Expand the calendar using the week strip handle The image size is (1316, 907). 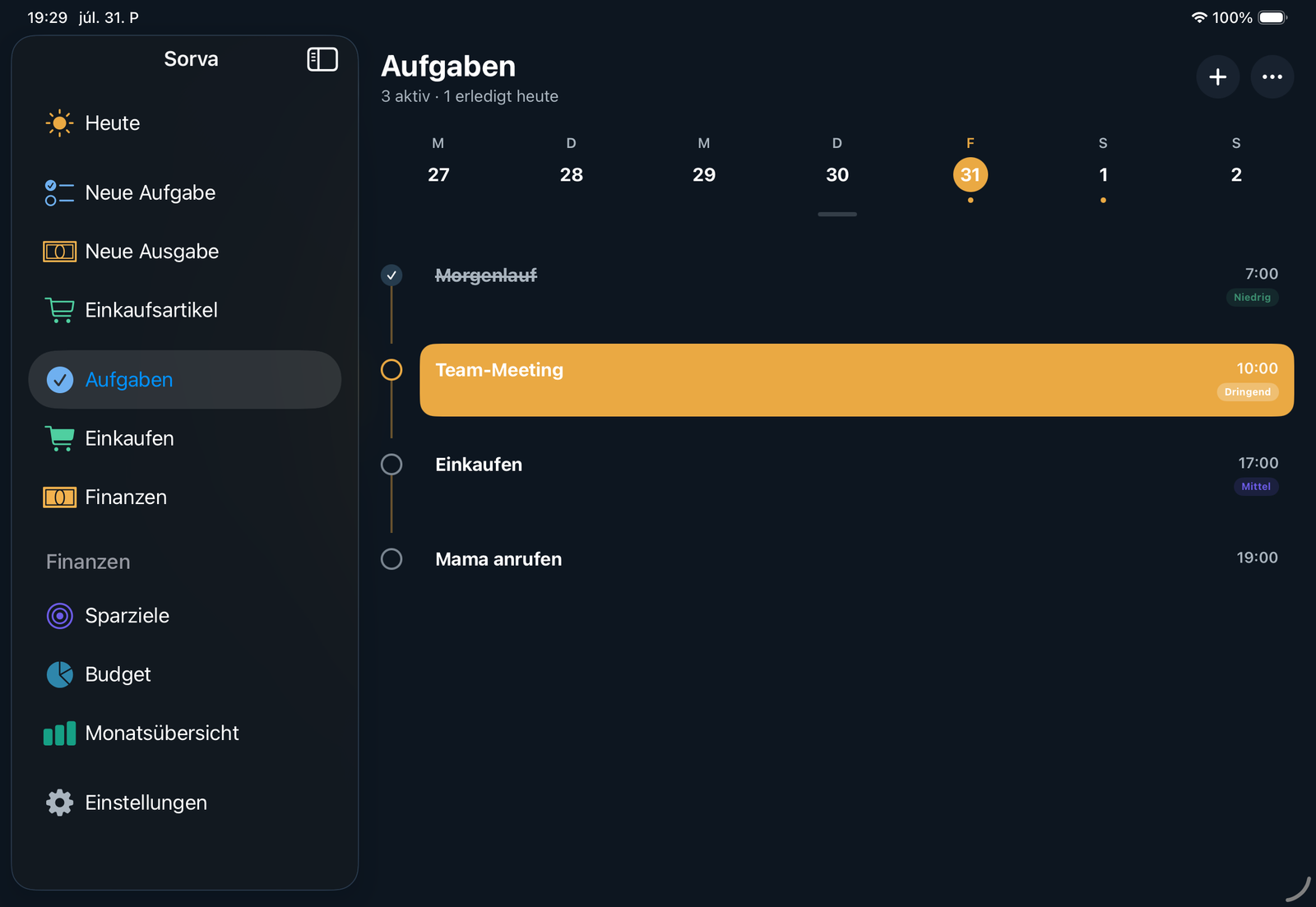(837, 215)
